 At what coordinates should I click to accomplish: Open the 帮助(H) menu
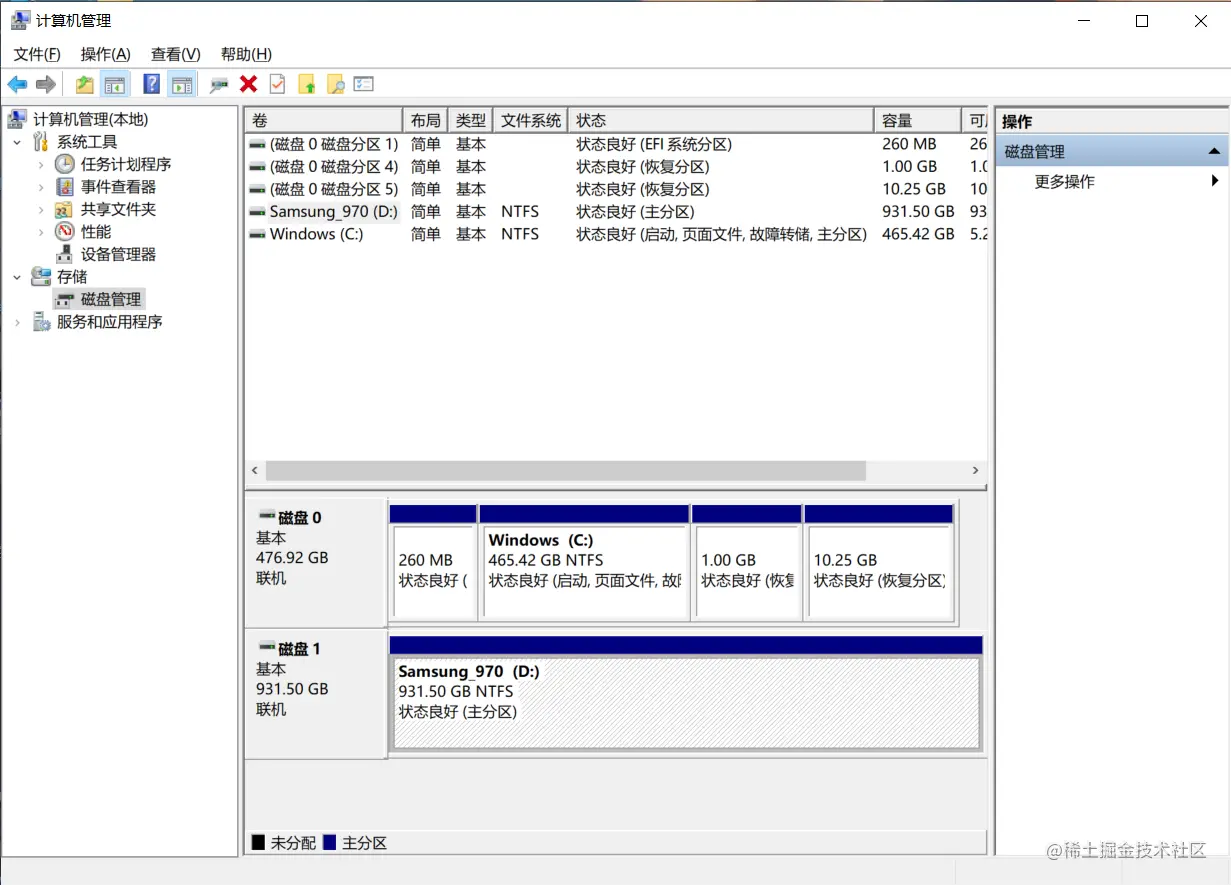point(246,54)
